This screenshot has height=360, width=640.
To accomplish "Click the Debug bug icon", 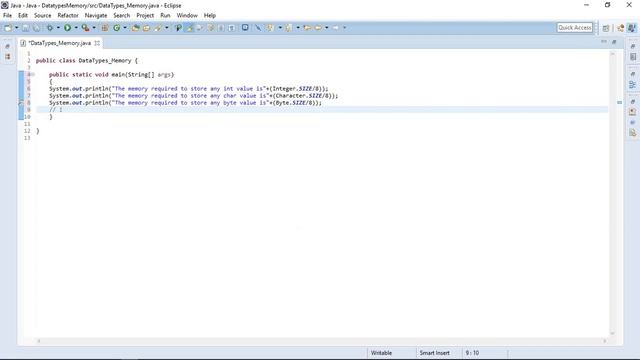I will 50,28.
